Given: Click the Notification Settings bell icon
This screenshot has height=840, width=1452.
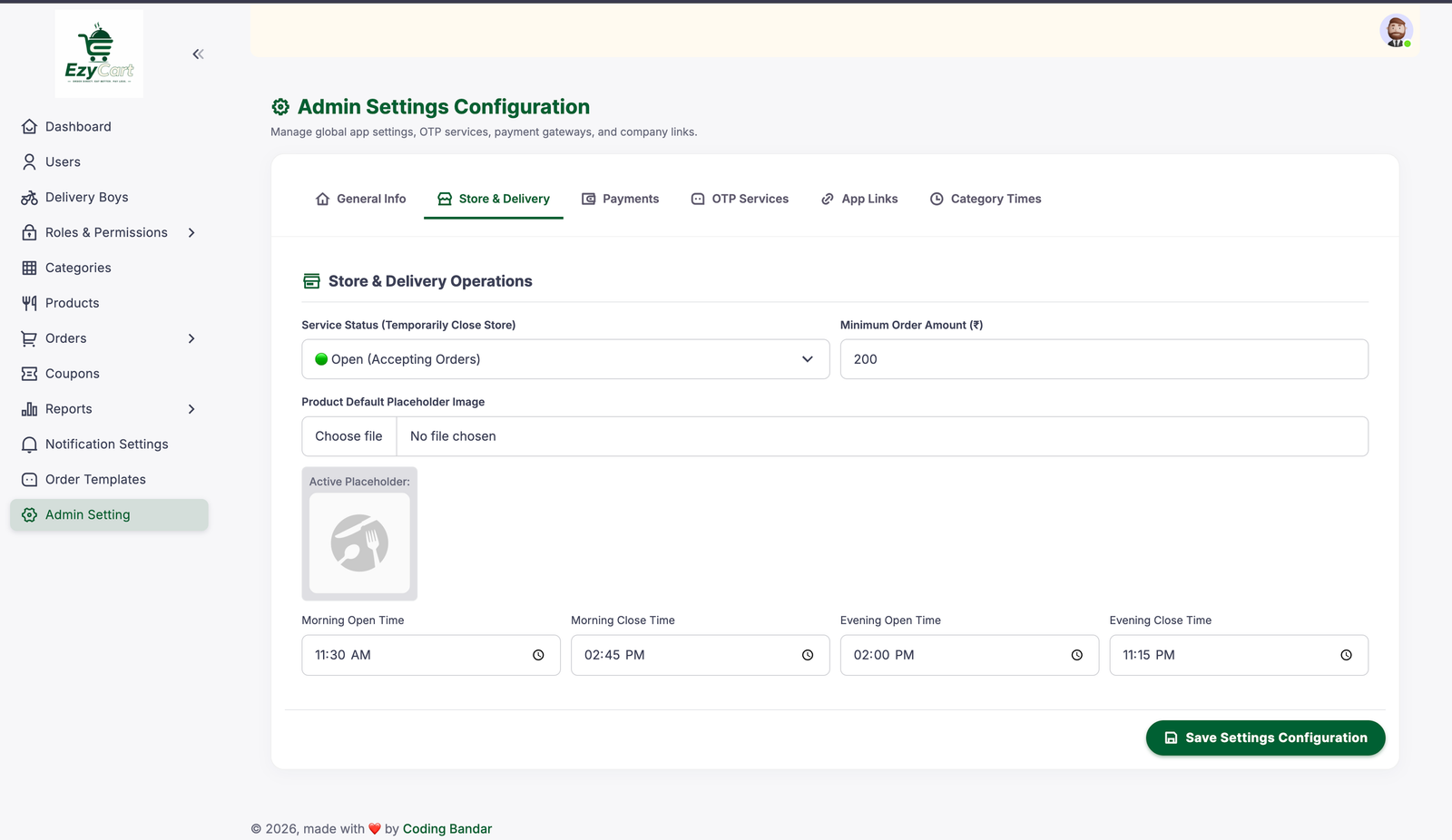Looking at the screenshot, I should pyautogui.click(x=29, y=444).
